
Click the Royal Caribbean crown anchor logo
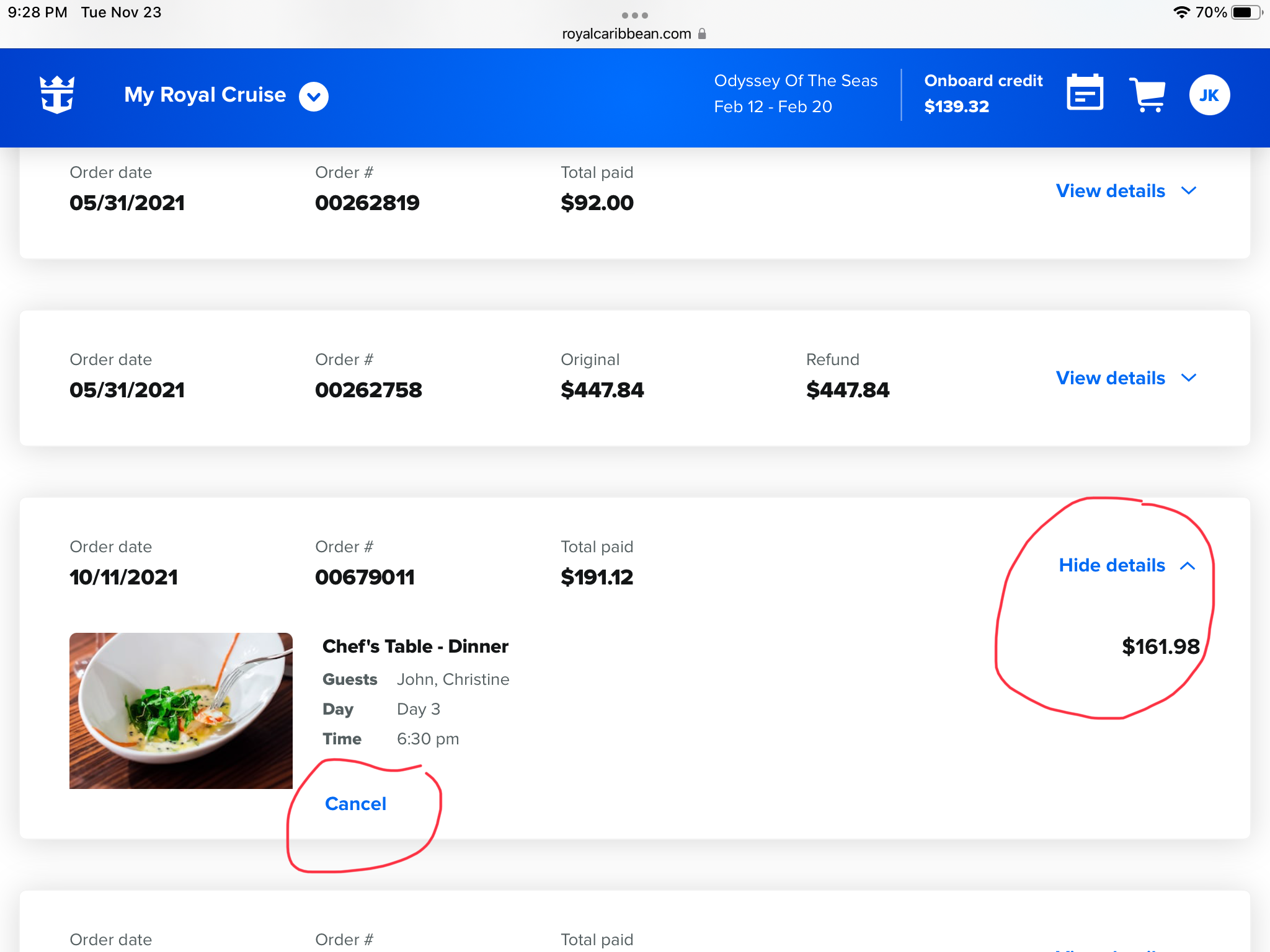[57, 95]
